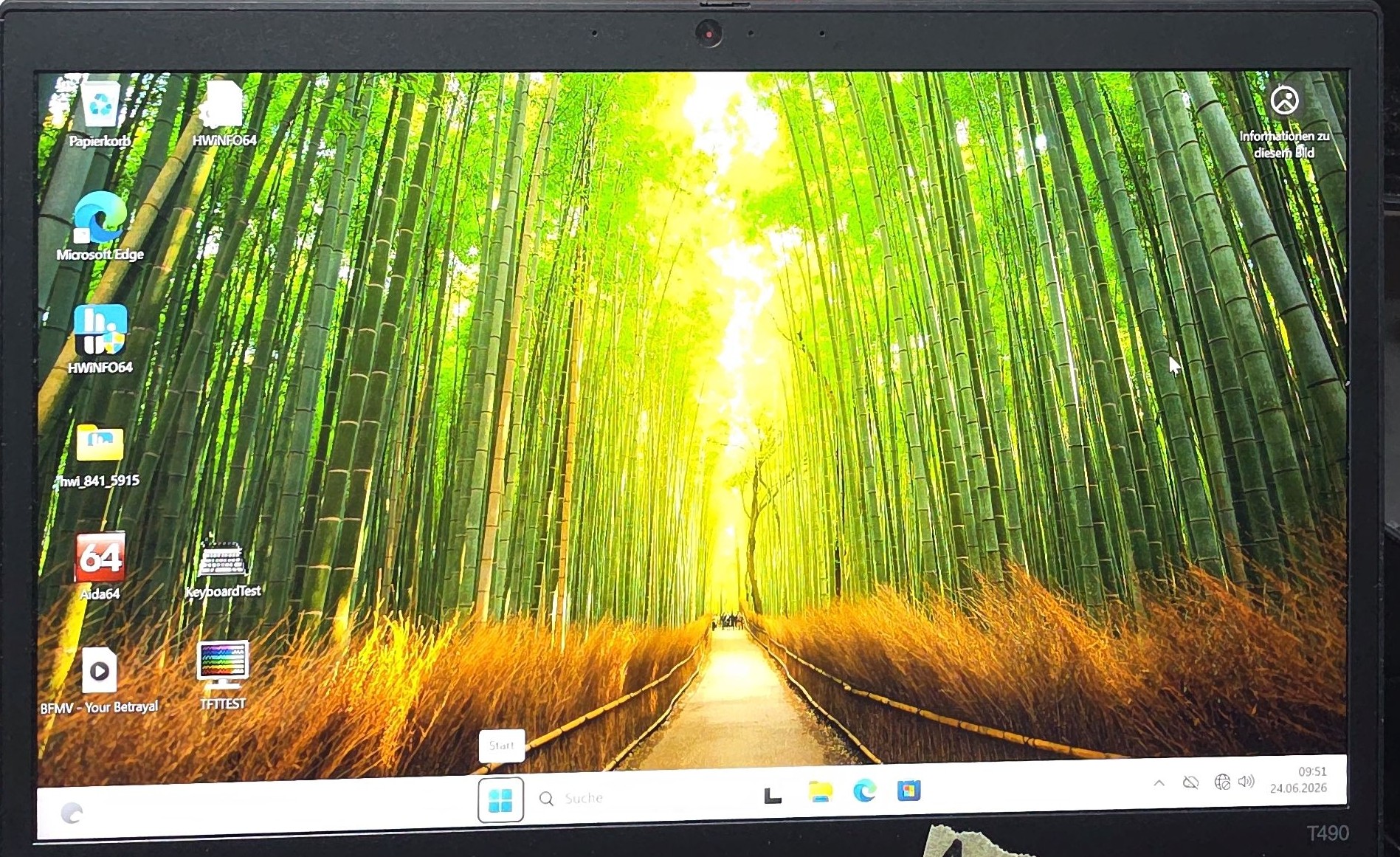
Task: Select the white HWiNFO64 file icon
Action: pos(224,112)
